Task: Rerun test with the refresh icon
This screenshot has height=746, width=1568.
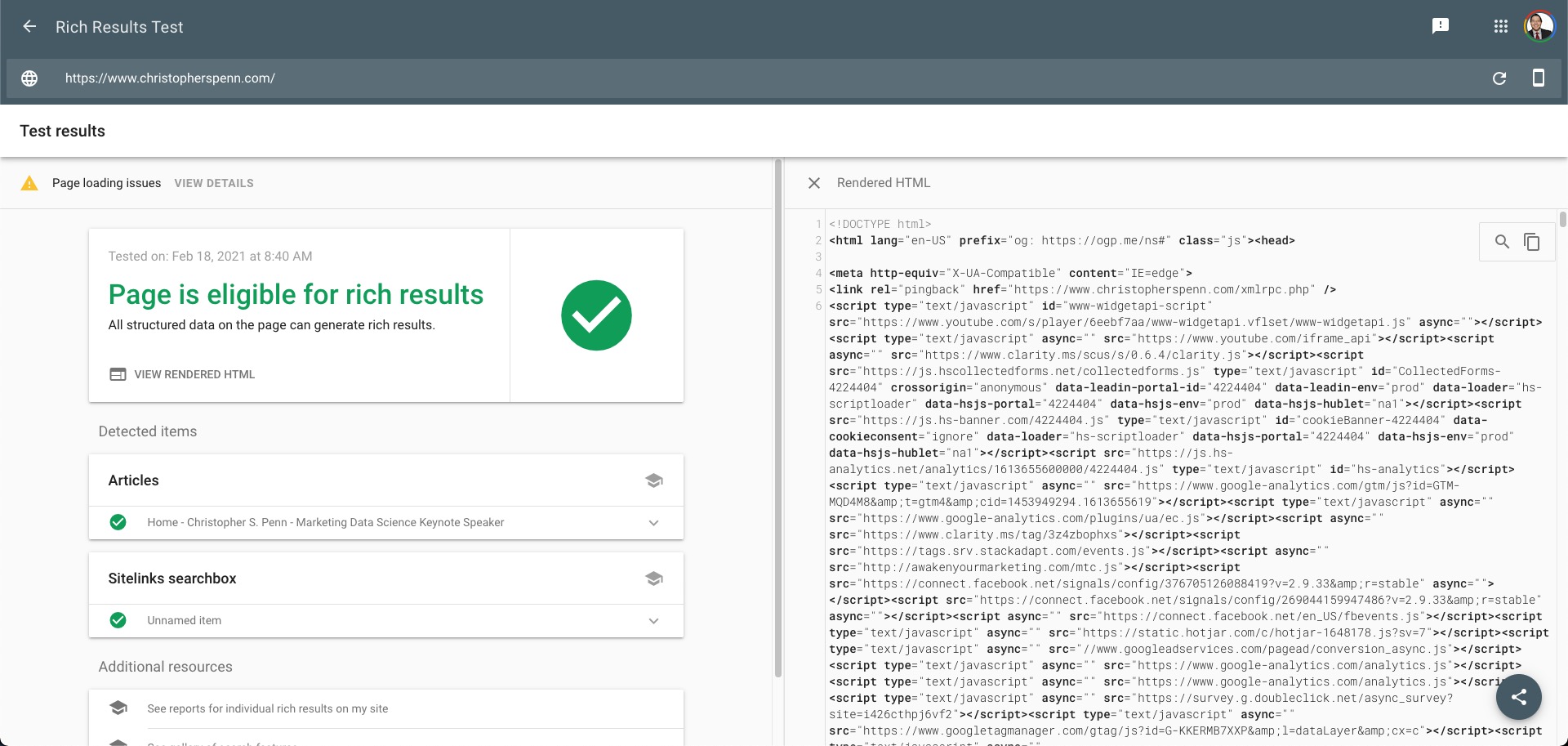Action: [x=1499, y=78]
